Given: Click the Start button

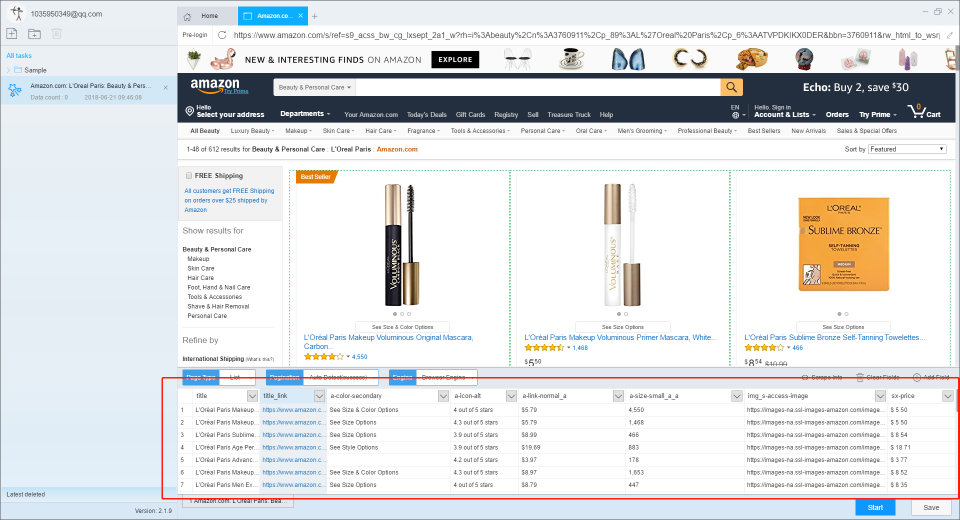Looking at the screenshot, I should pos(876,507).
